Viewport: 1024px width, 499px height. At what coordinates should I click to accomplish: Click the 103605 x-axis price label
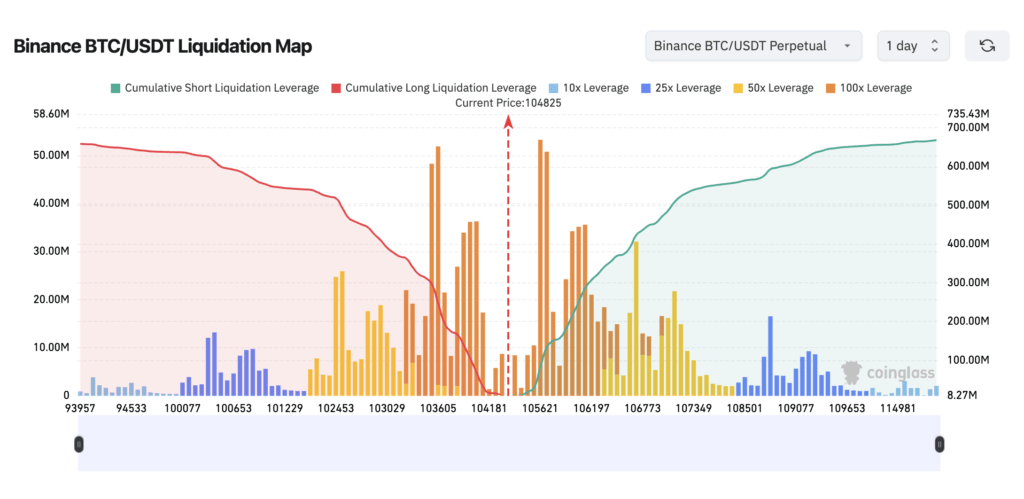tap(439, 408)
